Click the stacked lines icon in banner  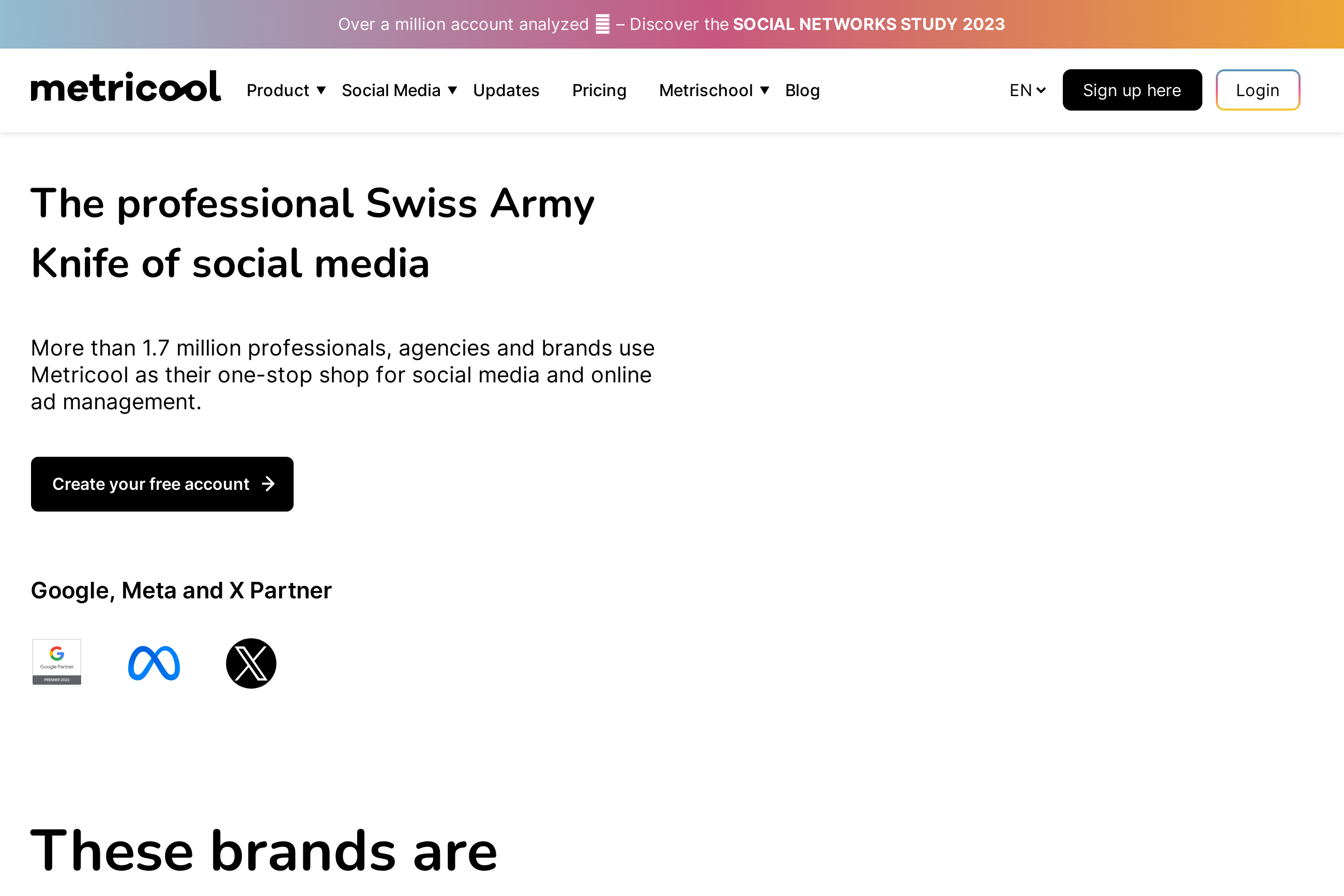pyautogui.click(x=602, y=24)
